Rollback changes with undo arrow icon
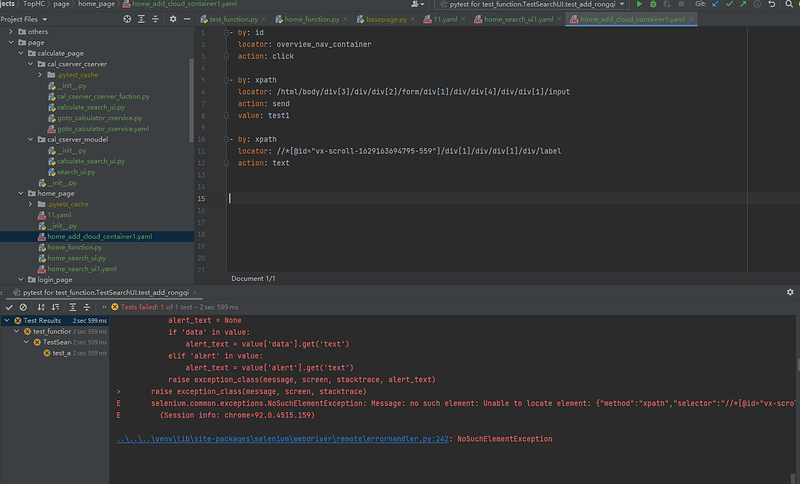The width and height of the screenshot is (800, 484). point(772,4)
